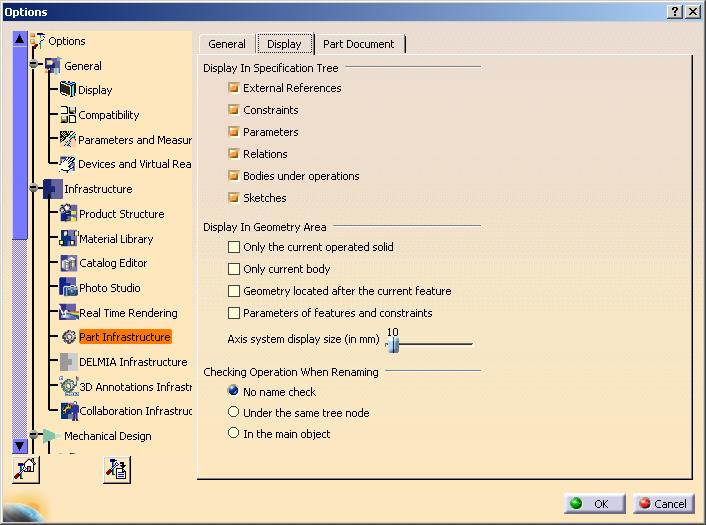Open Product Structure settings

click(x=122, y=214)
